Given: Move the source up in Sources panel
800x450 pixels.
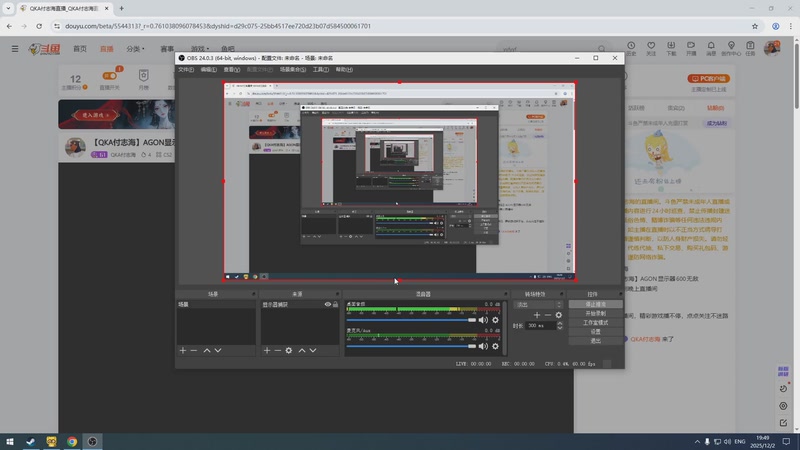Looking at the screenshot, I should (302, 351).
